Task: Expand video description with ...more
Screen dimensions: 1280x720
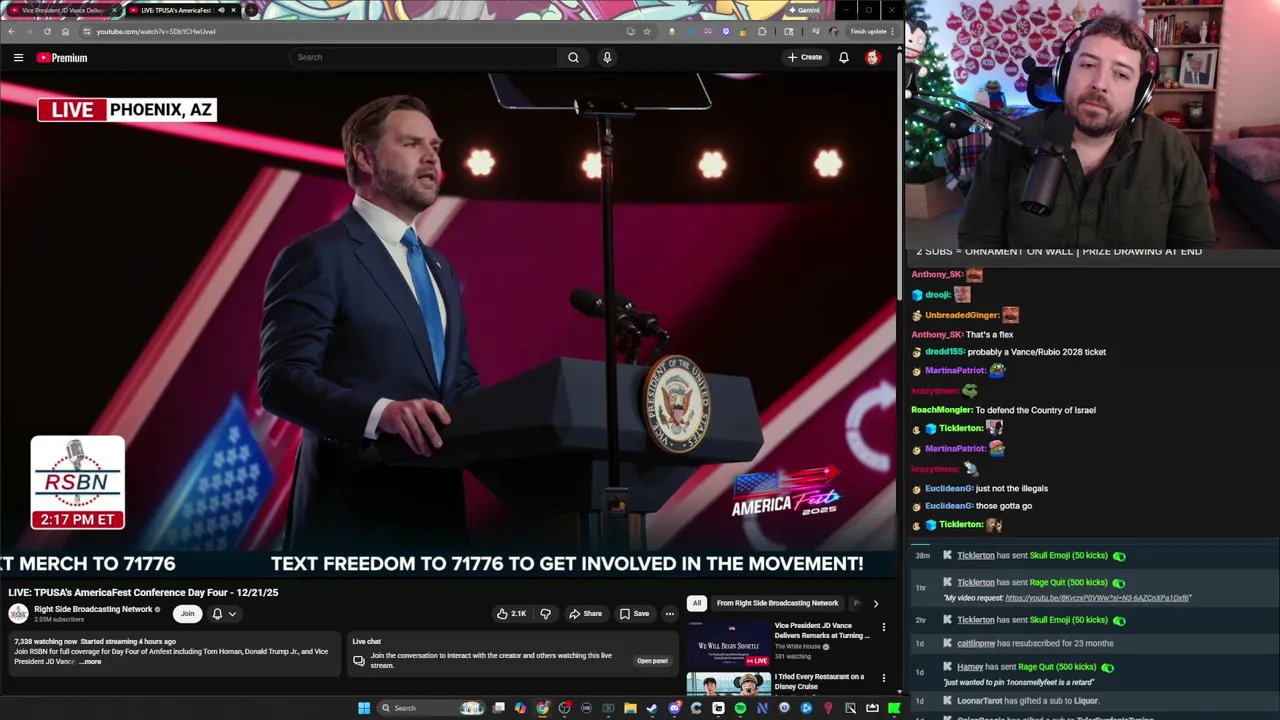Action: pyautogui.click(x=91, y=662)
